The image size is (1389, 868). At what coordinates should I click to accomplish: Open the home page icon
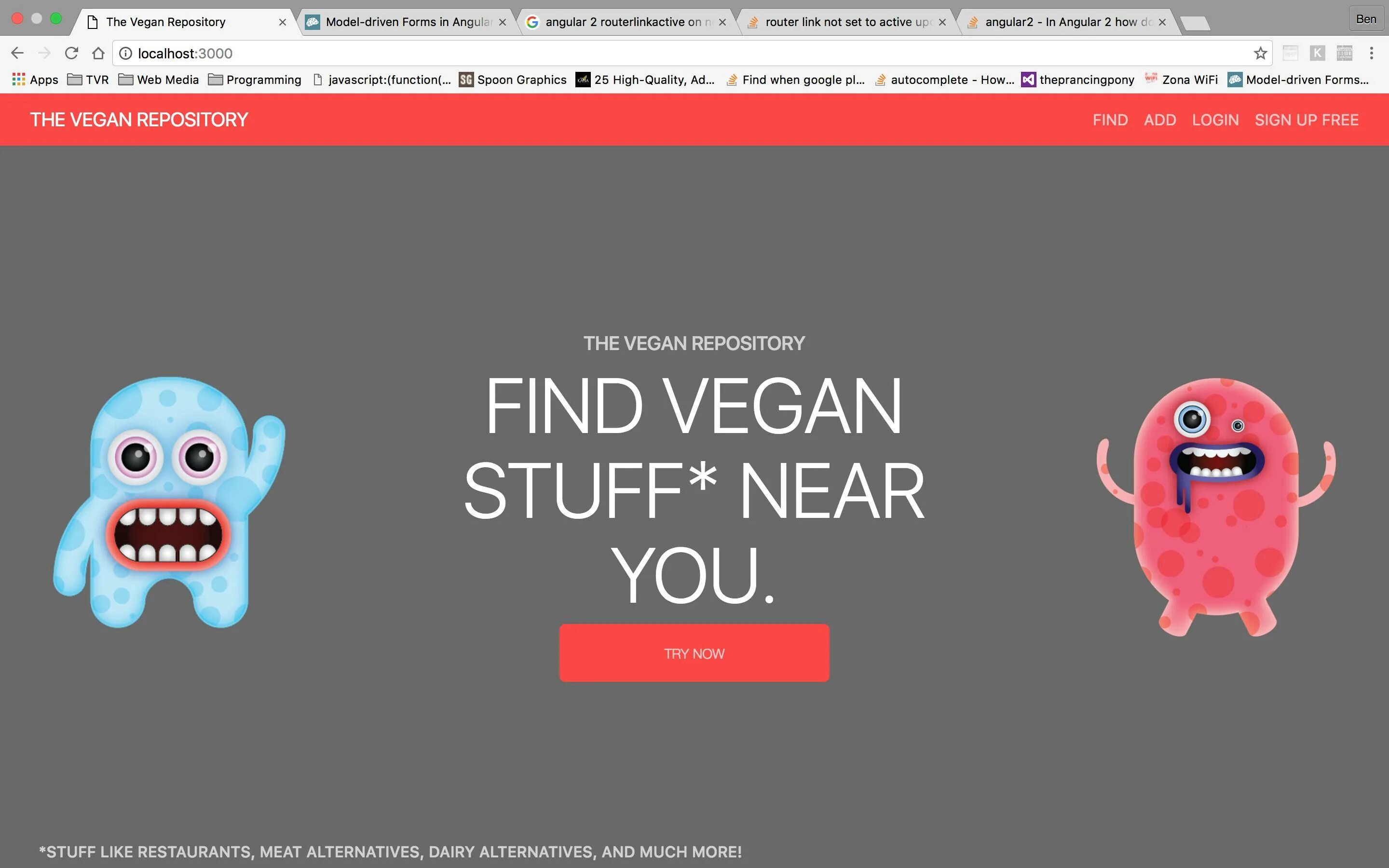point(98,54)
